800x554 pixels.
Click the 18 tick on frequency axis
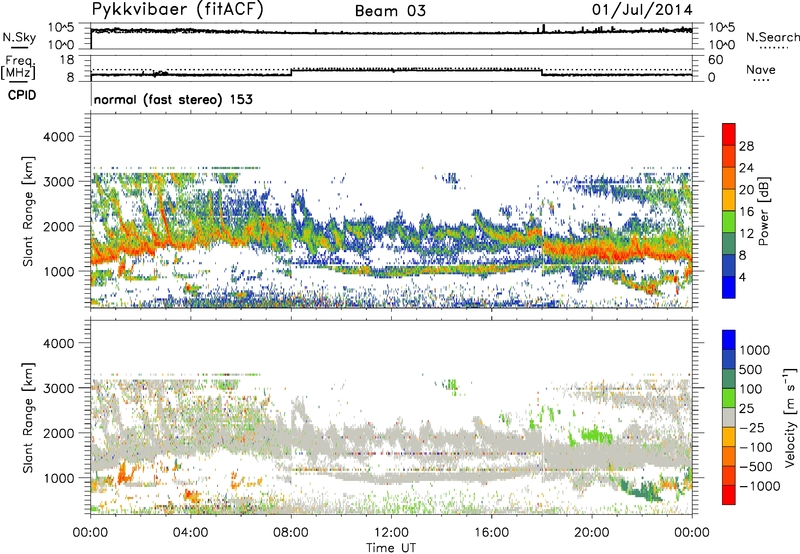(66, 60)
